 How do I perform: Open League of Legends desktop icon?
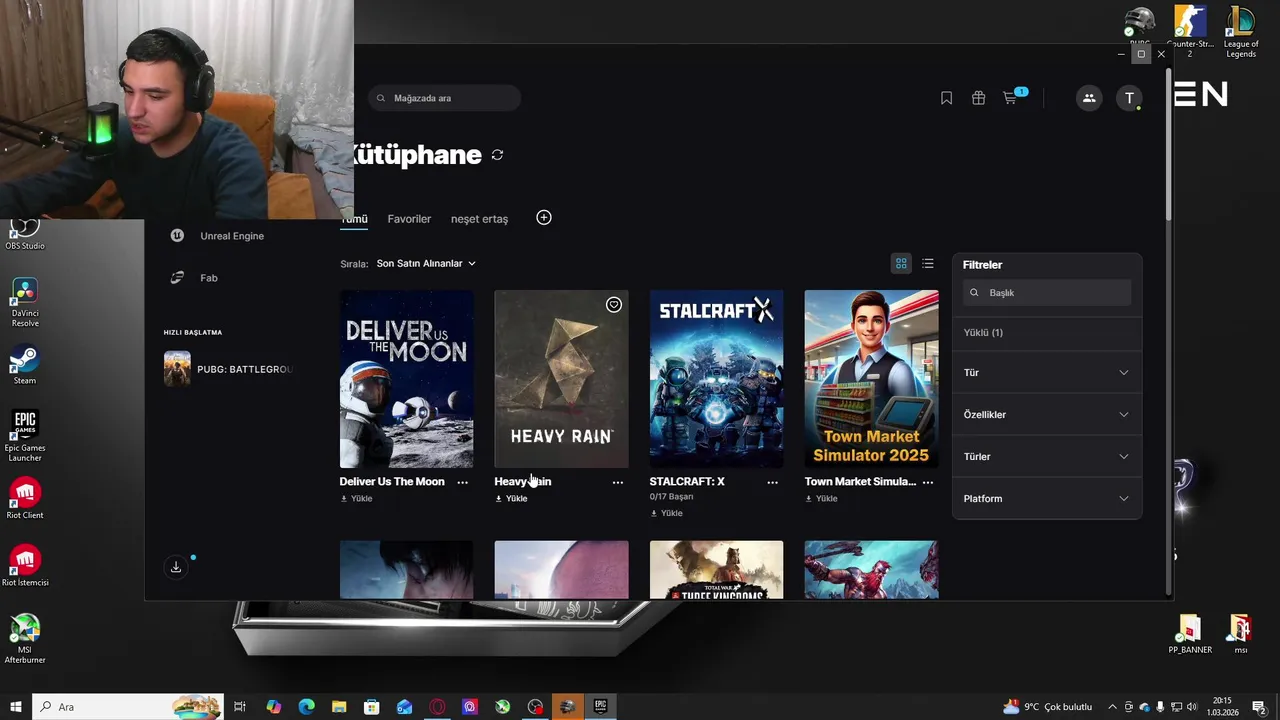[x=1241, y=32]
